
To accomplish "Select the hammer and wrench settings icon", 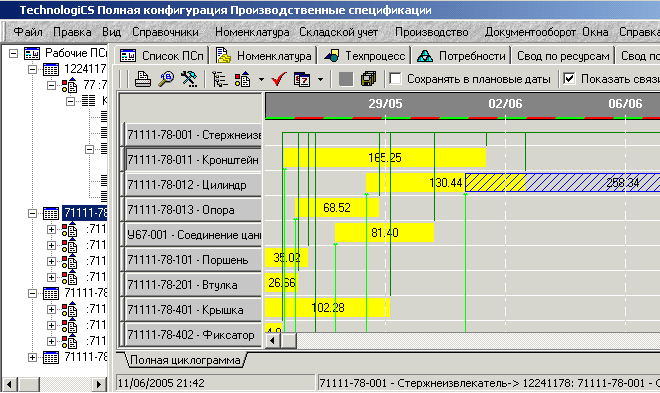I will (189, 79).
